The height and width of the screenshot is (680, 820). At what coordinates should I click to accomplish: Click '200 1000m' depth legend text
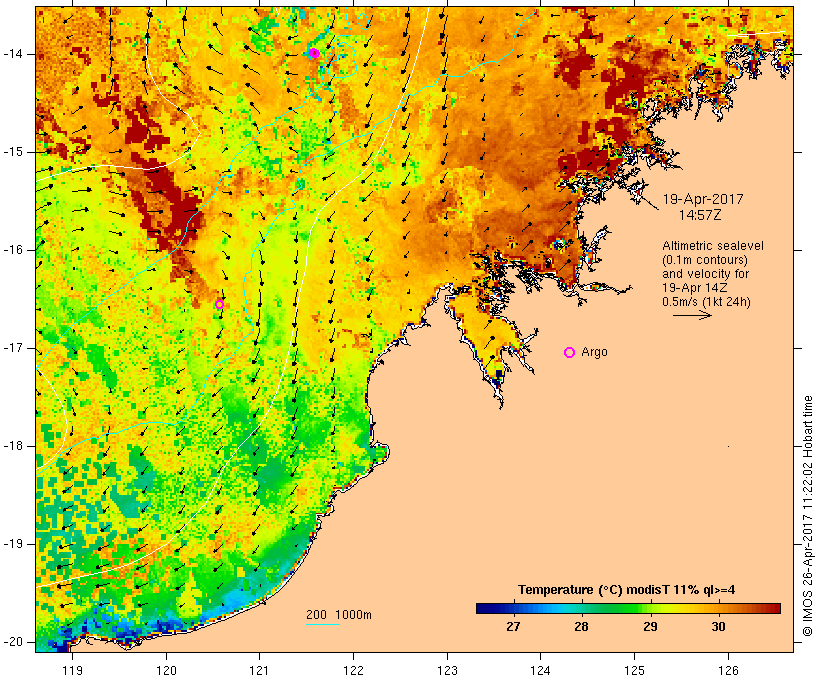pyautogui.click(x=339, y=615)
